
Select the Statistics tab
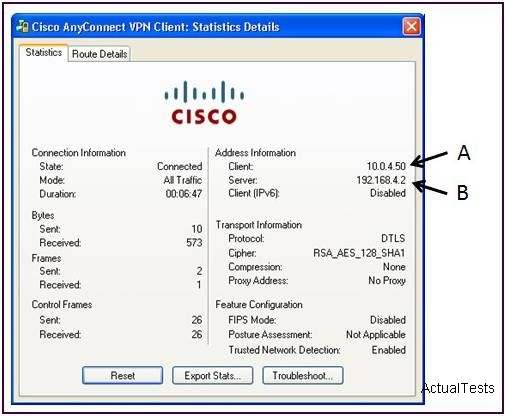coord(44,52)
